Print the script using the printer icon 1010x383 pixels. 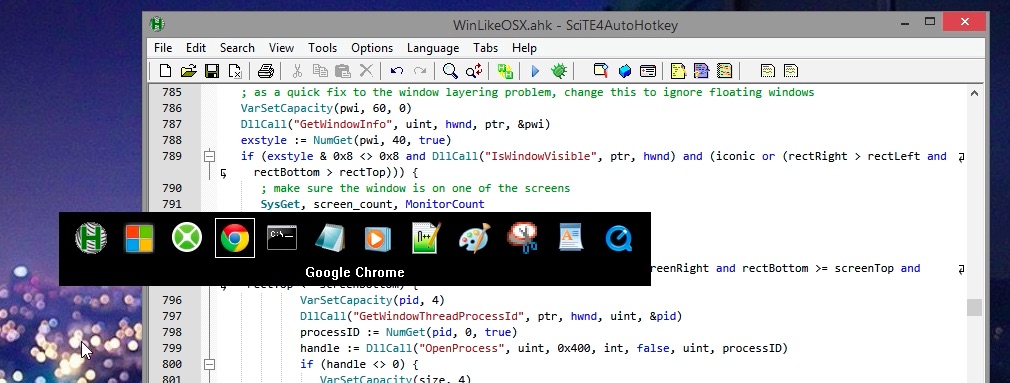(x=266, y=71)
